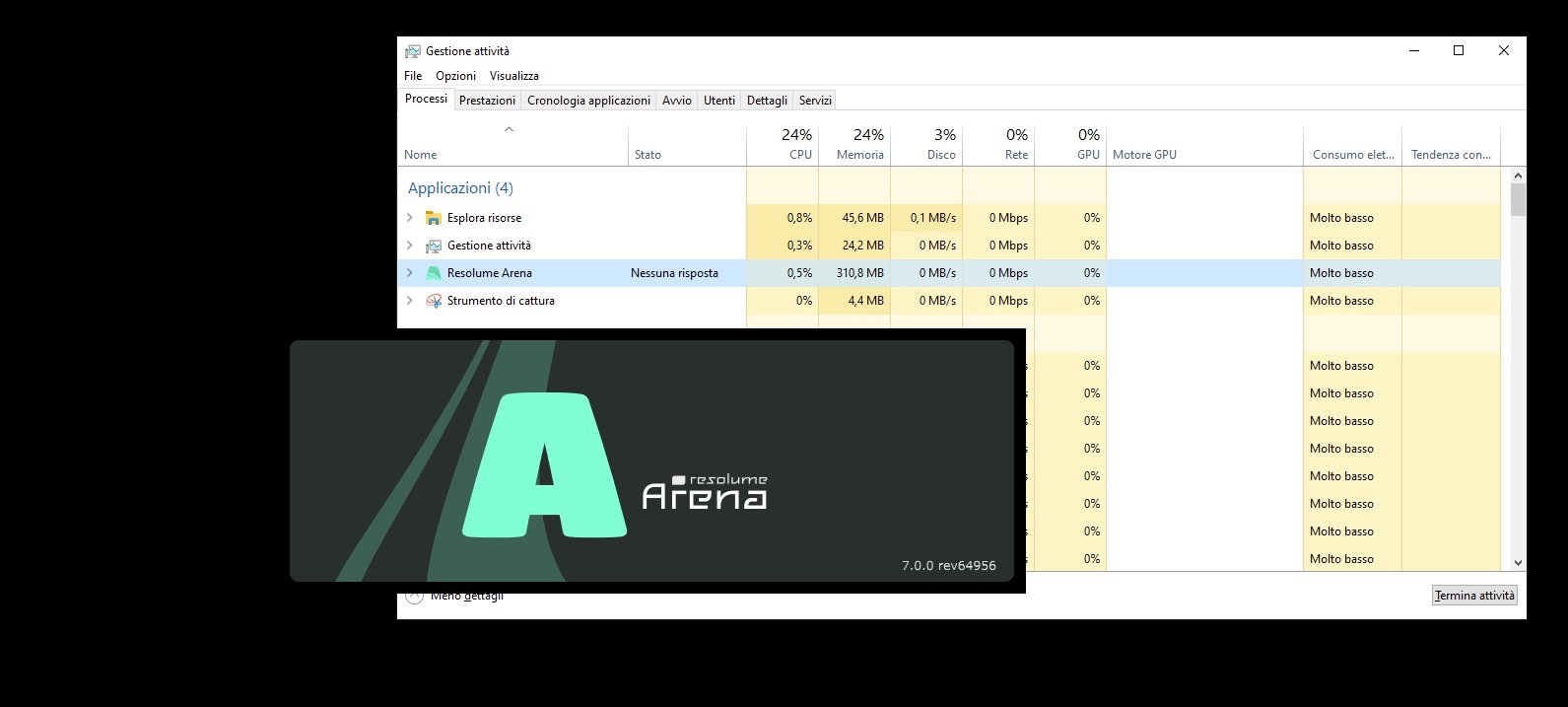Open the Opzioni menu
This screenshot has height=707, width=1568.
(455, 76)
